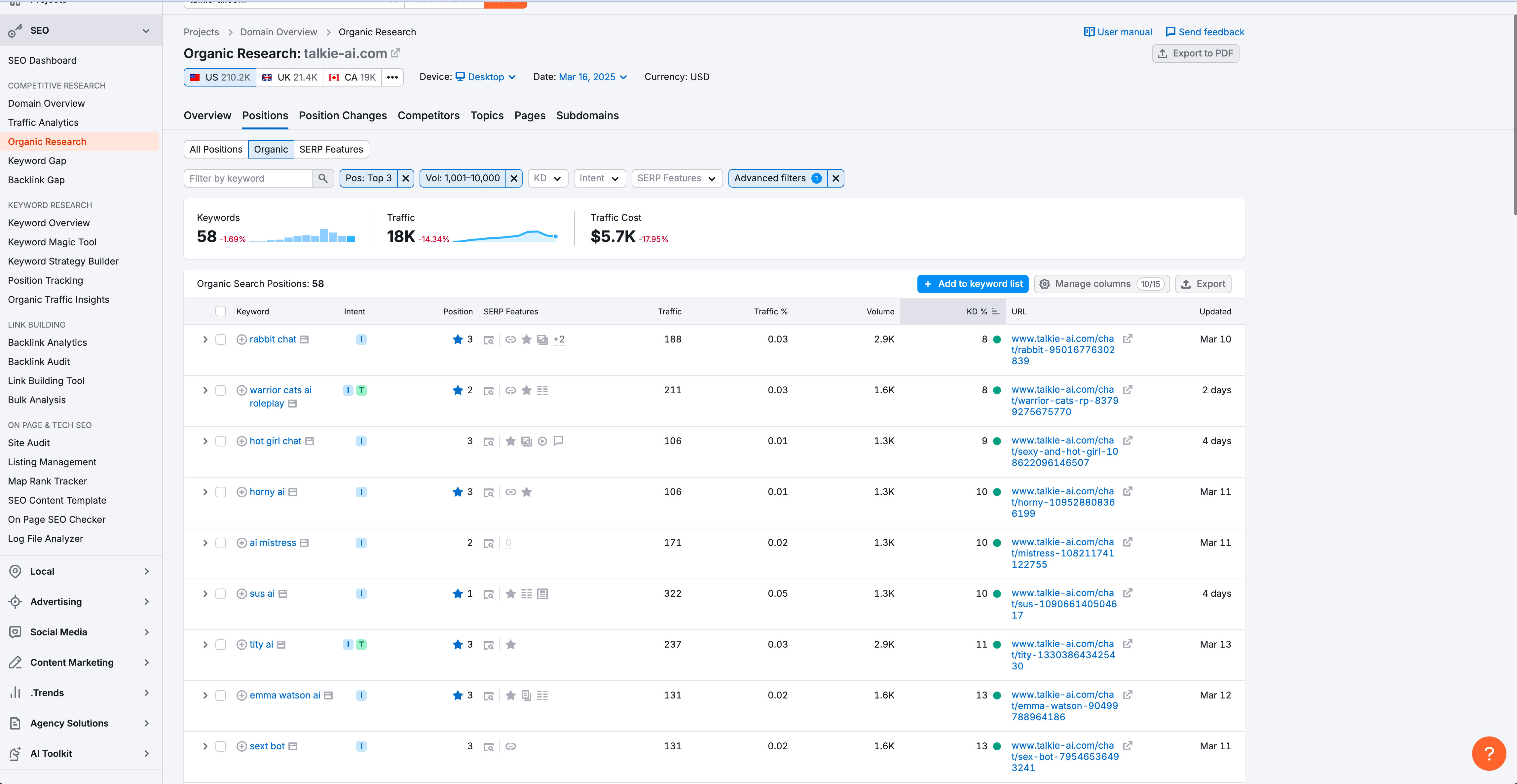Remove the Pos: Top 3 filter
1517x784 pixels.
(x=406, y=178)
